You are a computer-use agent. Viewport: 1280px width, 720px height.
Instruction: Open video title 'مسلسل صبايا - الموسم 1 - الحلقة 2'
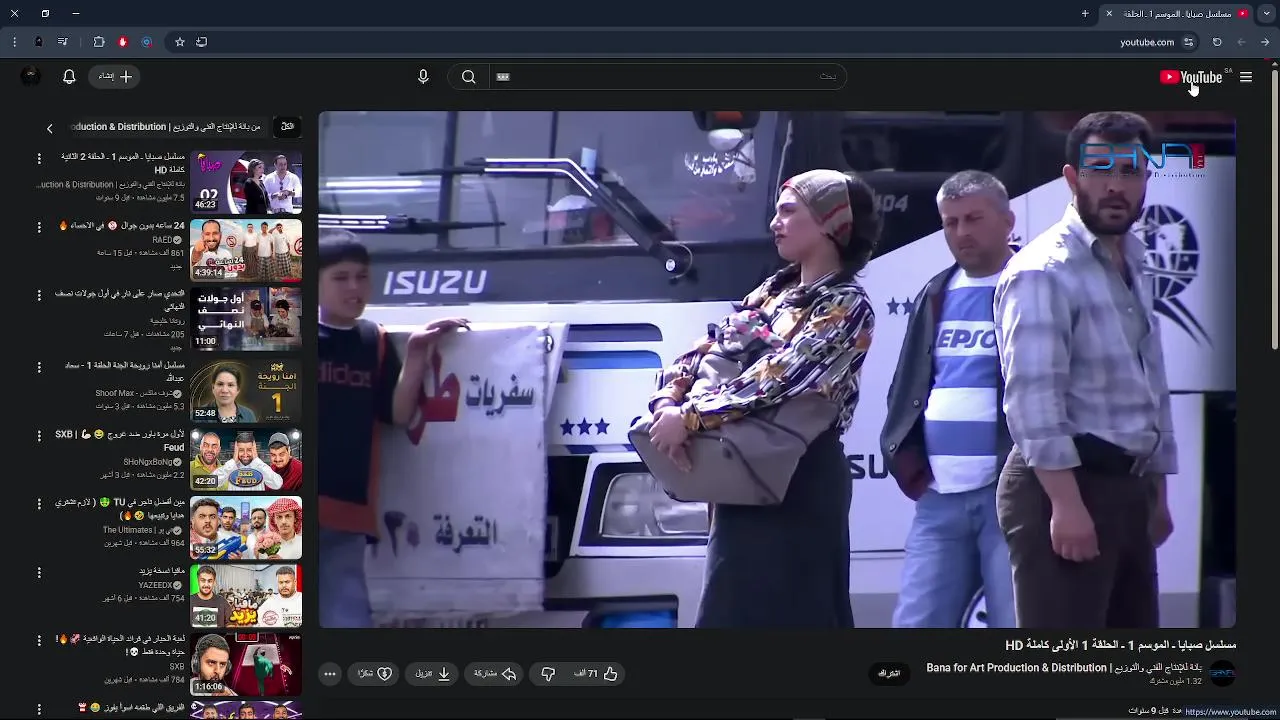(x=123, y=163)
